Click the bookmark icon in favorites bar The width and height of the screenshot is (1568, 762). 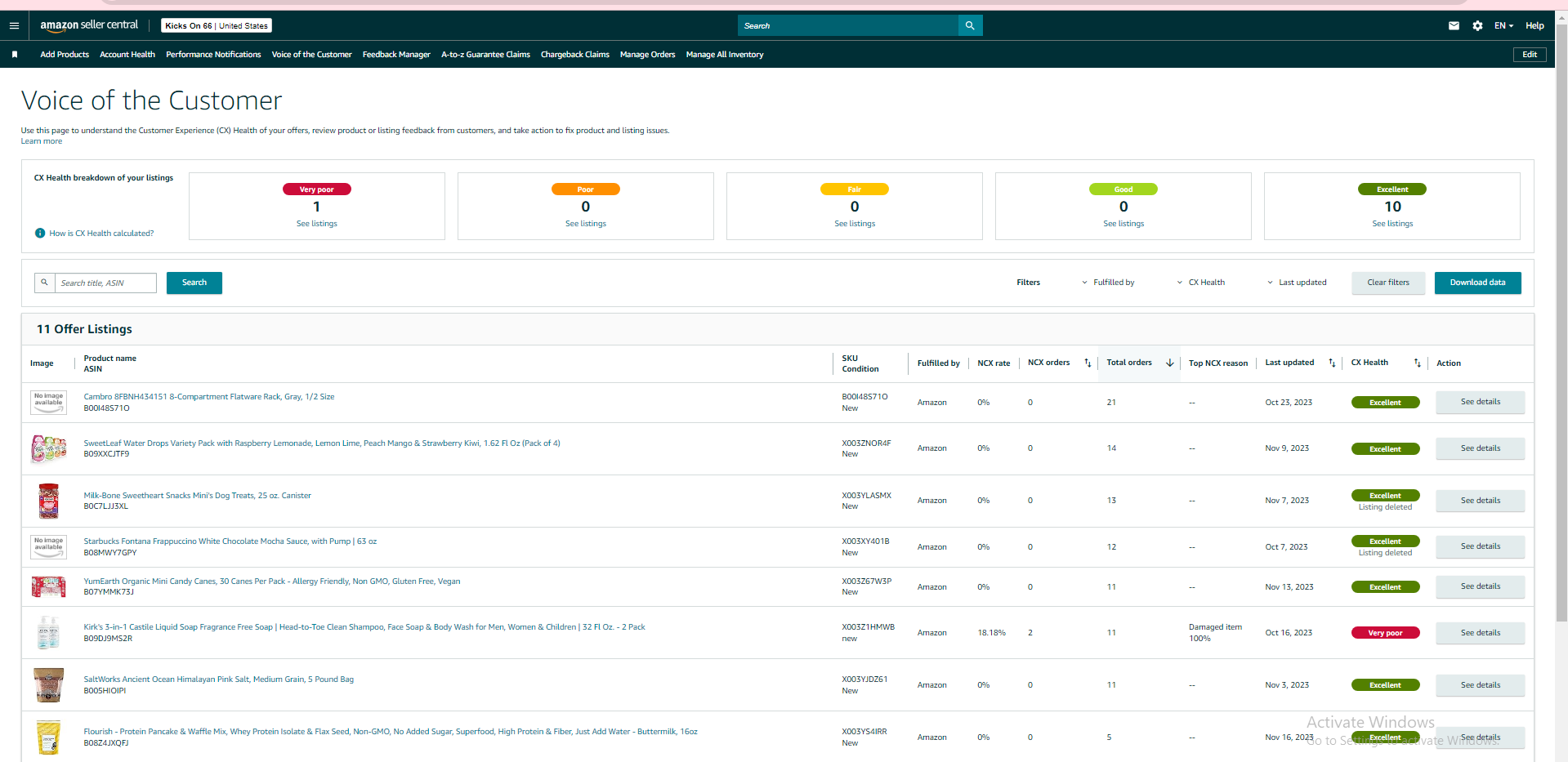(15, 55)
